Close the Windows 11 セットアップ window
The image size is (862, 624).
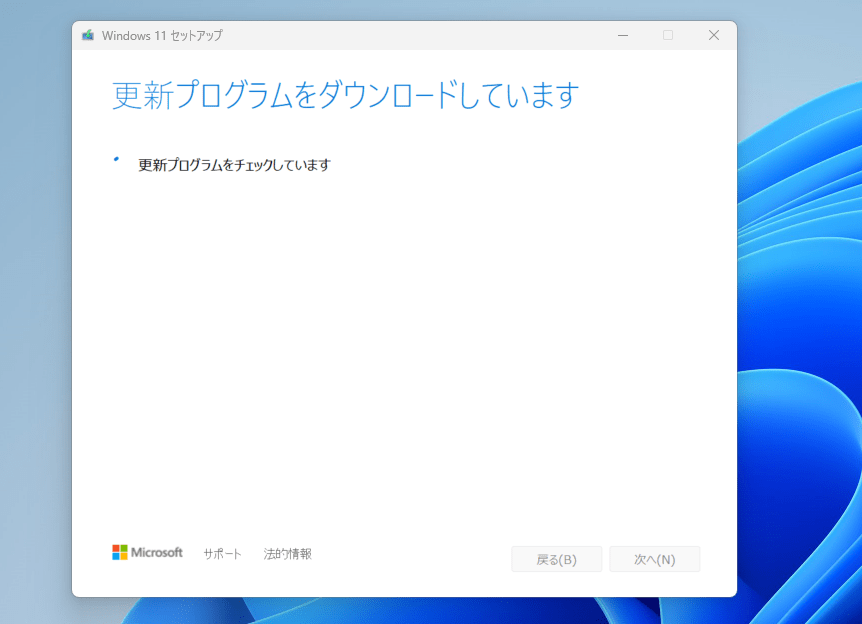714,35
